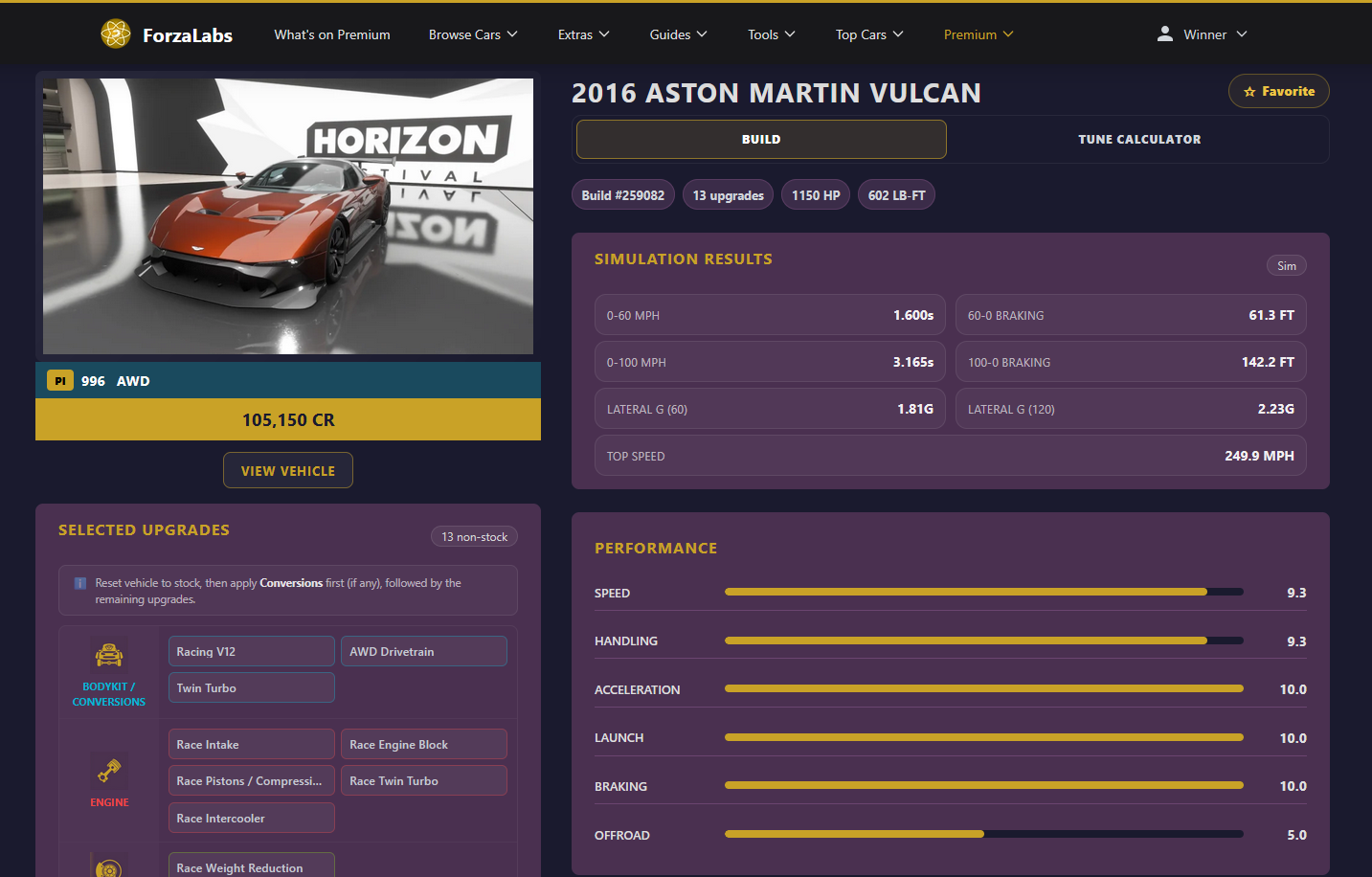Click the user profile icon beside Winner
Screen dimensions: 1372x877
coord(1164,34)
